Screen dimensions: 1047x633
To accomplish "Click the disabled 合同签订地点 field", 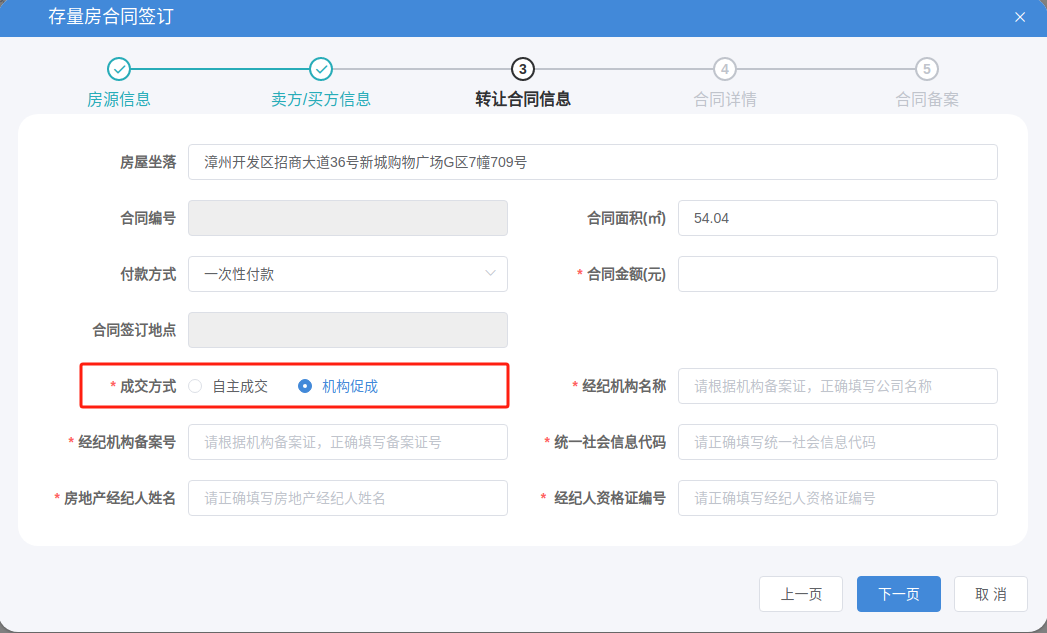I will tap(348, 331).
